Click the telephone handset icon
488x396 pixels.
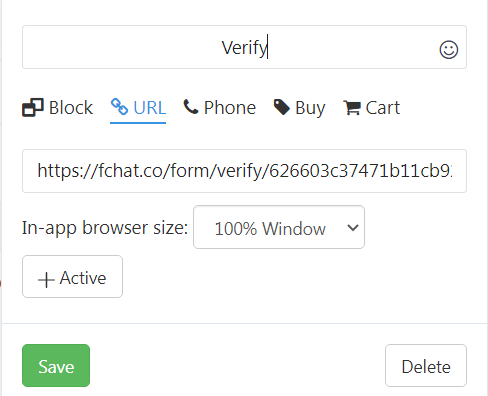coord(191,107)
